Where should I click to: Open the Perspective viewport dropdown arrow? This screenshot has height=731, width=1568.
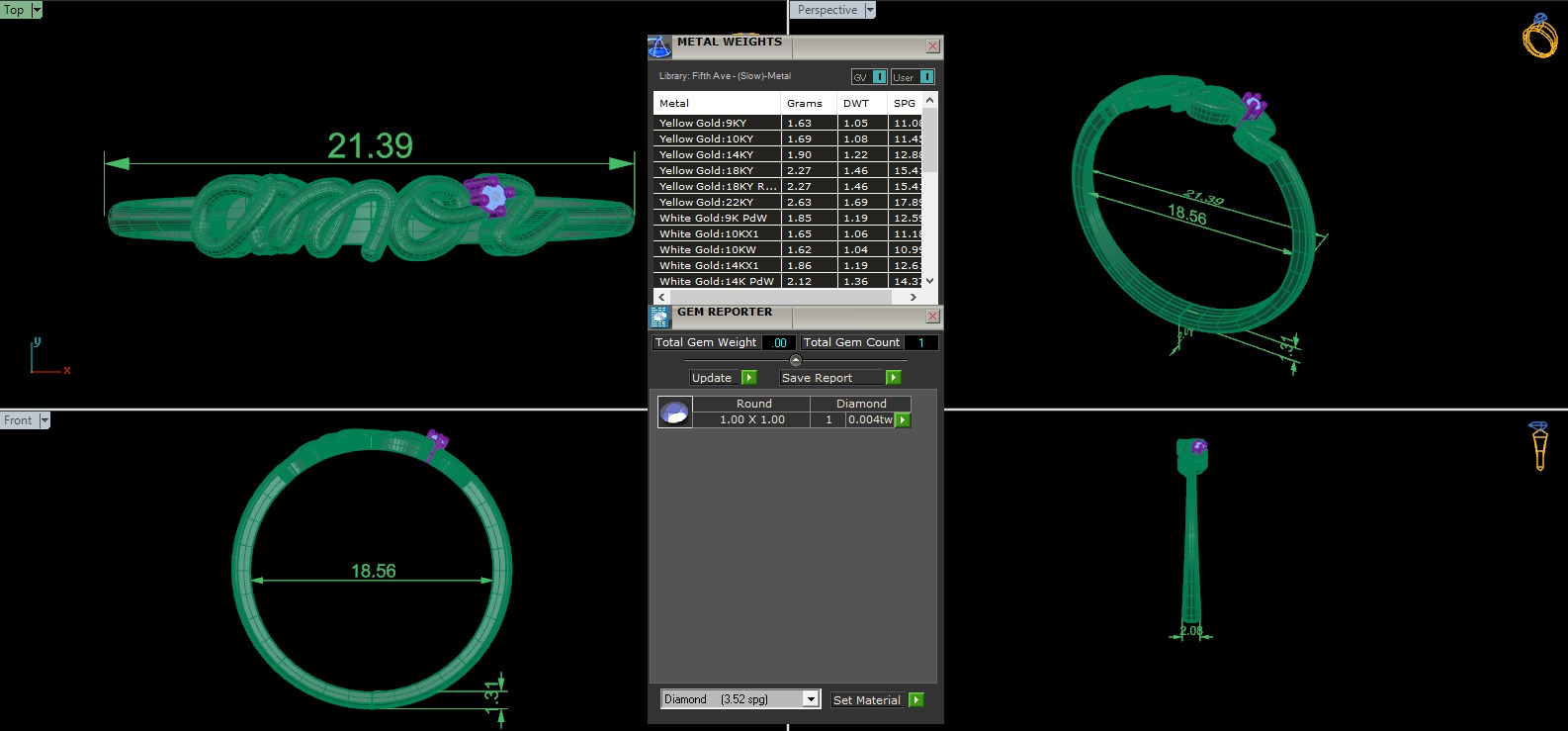(870, 10)
